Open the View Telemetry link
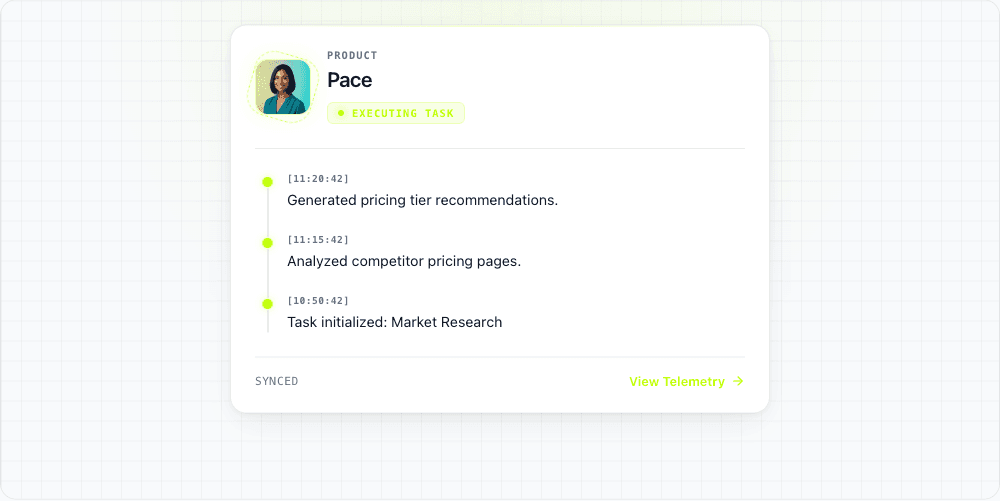The image size is (1000, 501). coord(676,381)
